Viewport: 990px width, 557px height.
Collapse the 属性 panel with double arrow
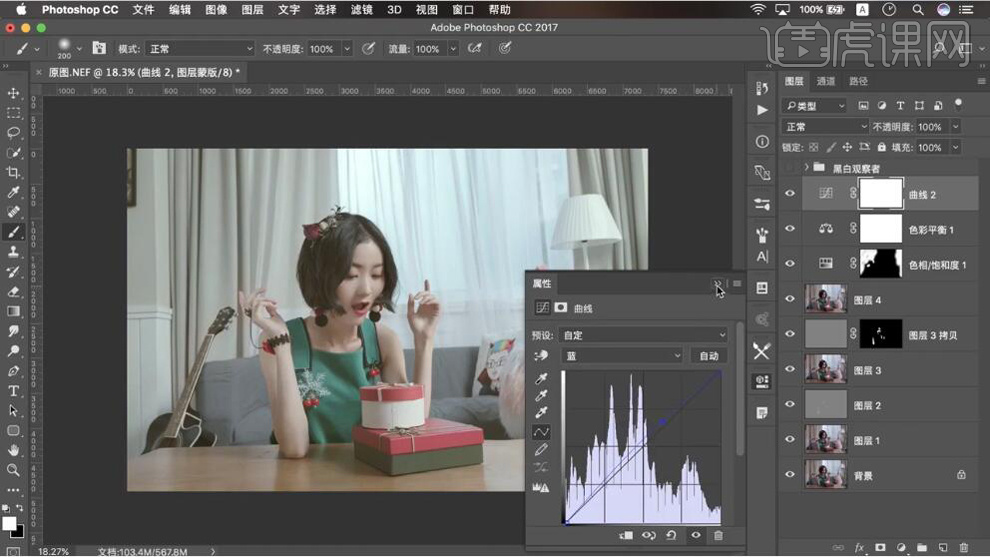(717, 284)
